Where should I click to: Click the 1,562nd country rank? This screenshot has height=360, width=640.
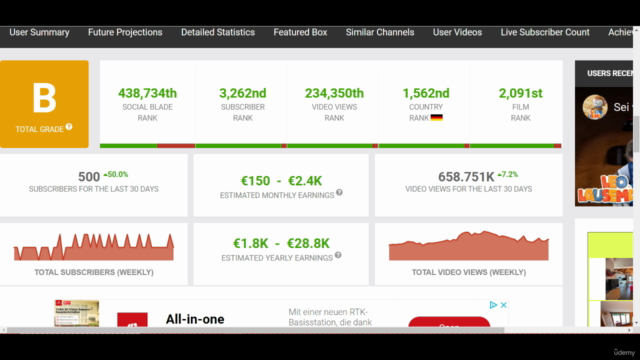(426, 93)
